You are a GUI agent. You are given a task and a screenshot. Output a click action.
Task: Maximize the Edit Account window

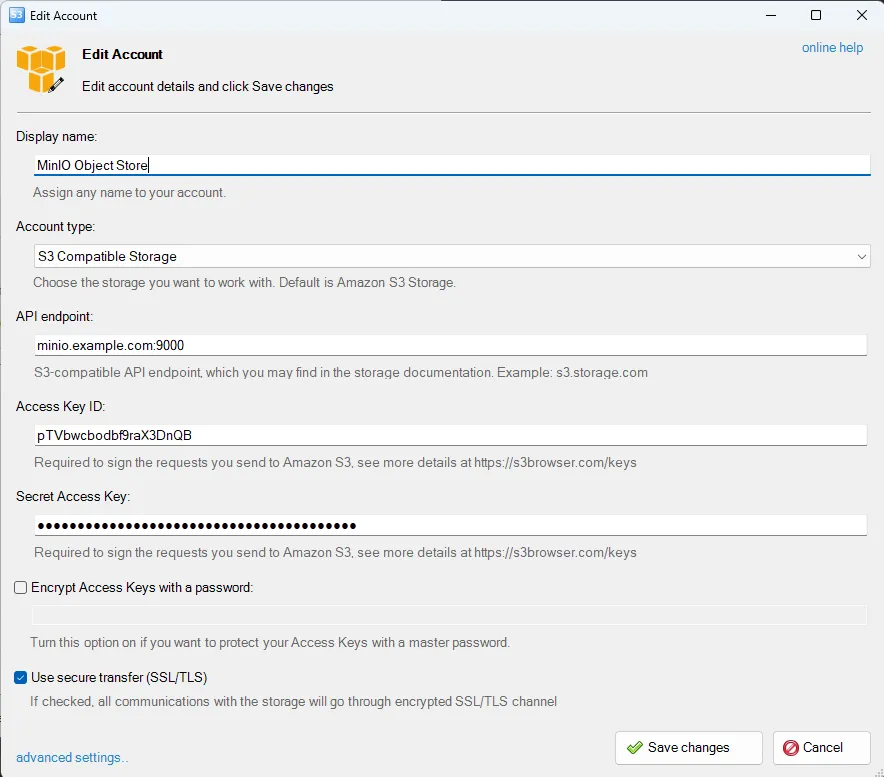[815, 15]
